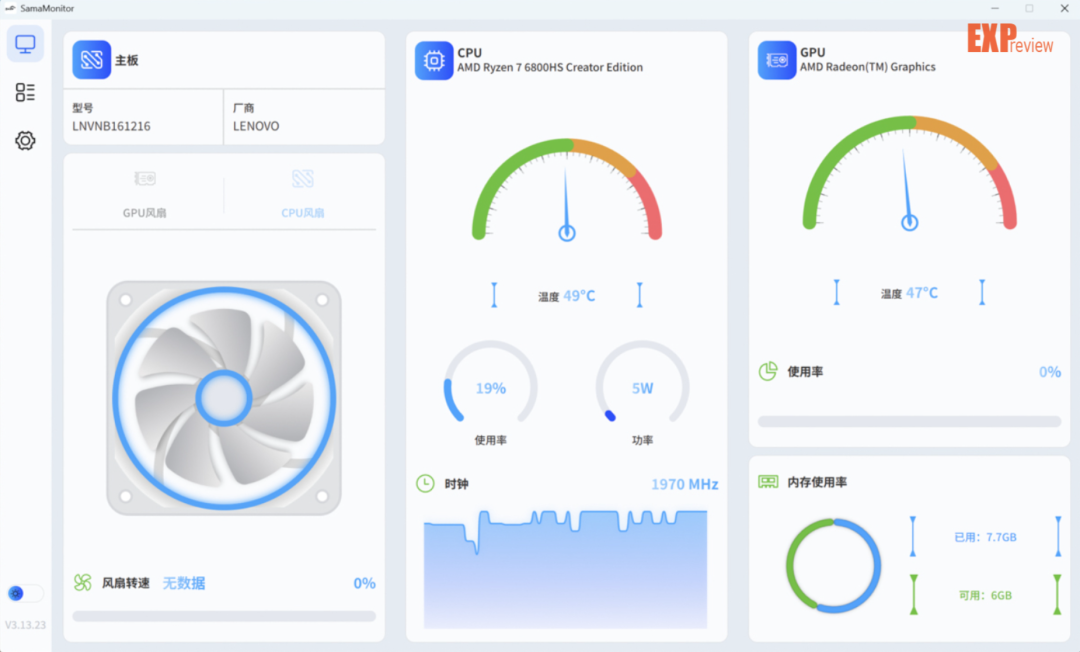This screenshot has height=652, width=1080.
Task: Click the CPU chip icon
Action: coord(434,61)
